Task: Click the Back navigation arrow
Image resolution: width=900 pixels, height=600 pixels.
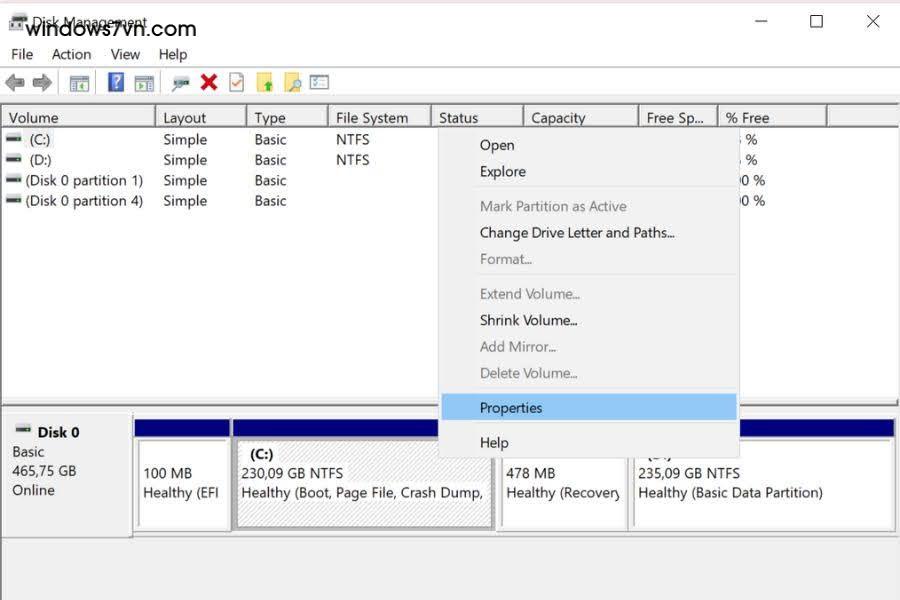Action: (15, 82)
